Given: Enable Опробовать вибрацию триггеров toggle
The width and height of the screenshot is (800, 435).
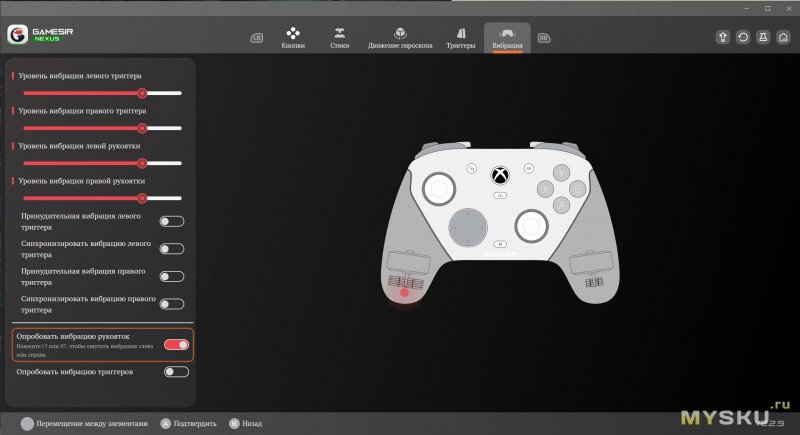Looking at the screenshot, I should [x=176, y=372].
